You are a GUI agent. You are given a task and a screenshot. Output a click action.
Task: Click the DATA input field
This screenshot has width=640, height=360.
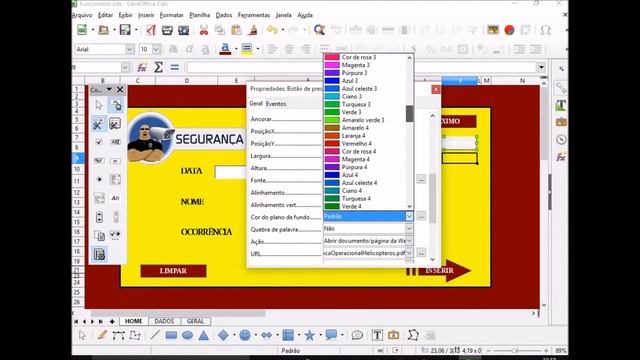231,172
